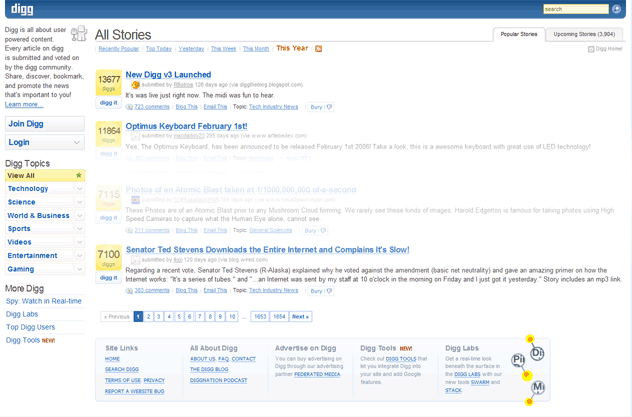
Task: Select the Top Today filter
Action: tap(159, 49)
